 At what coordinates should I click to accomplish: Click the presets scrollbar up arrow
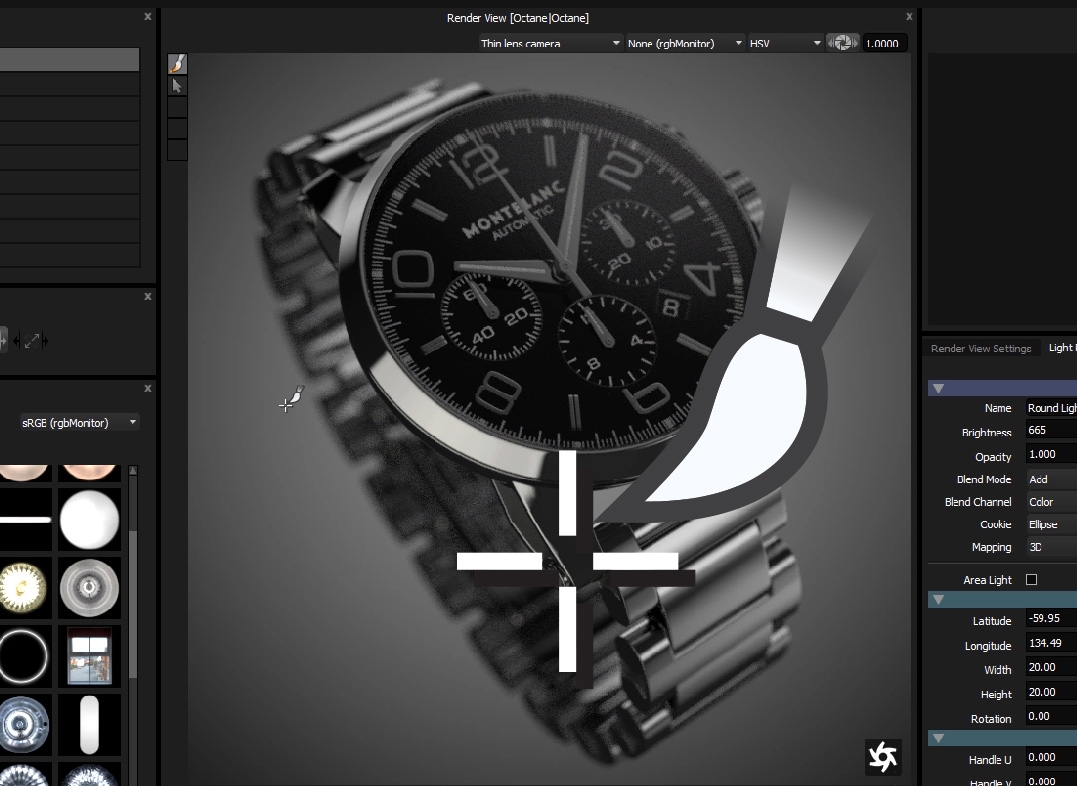[133, 471]
